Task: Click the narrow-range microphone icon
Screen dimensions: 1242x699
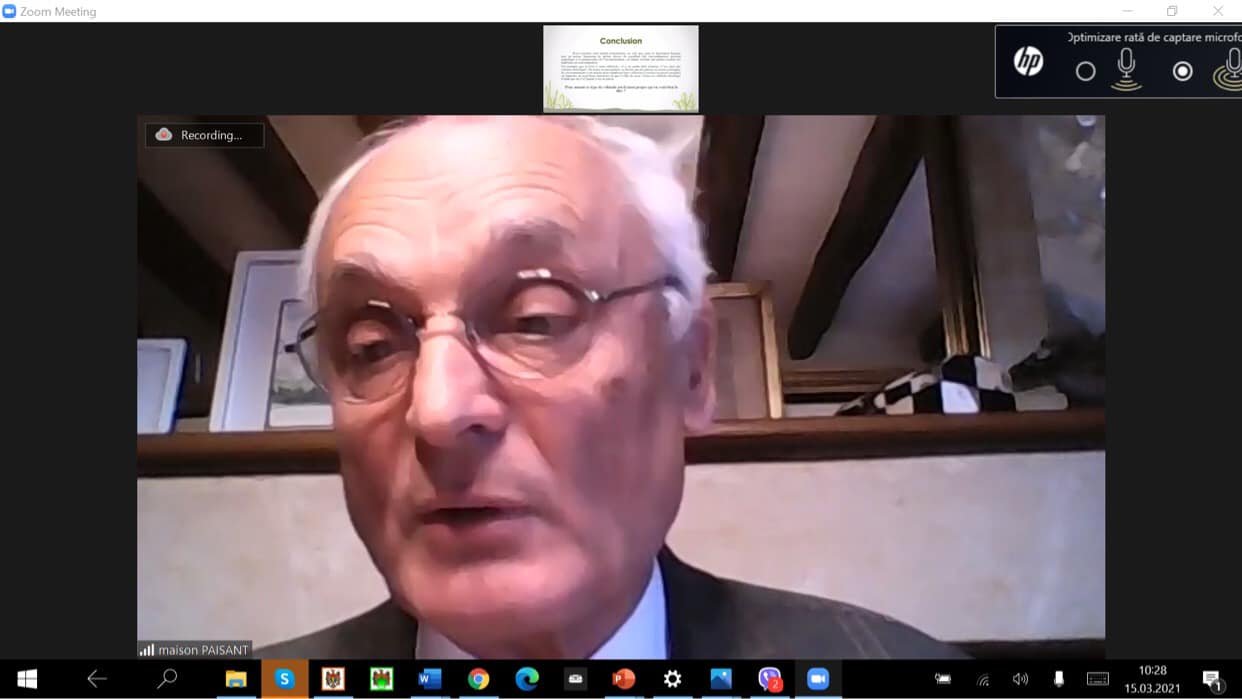Action: 1126,69
